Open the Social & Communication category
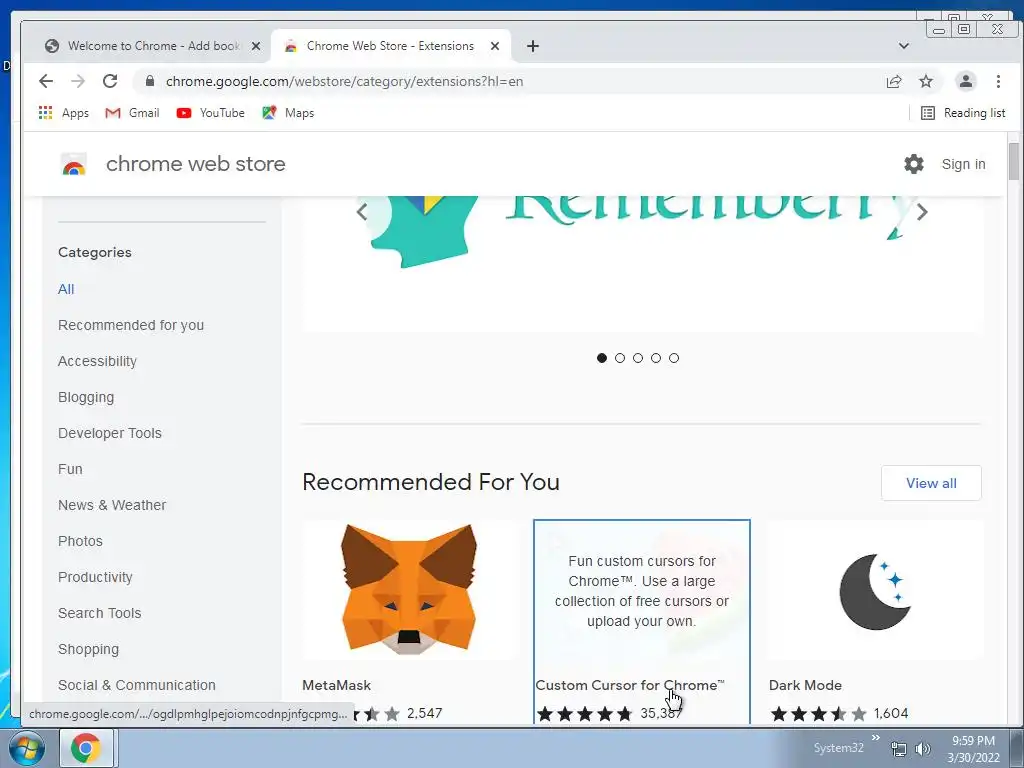Image resolution: width=1024 pixels, height=768 pixels. [x=136, y=685]
